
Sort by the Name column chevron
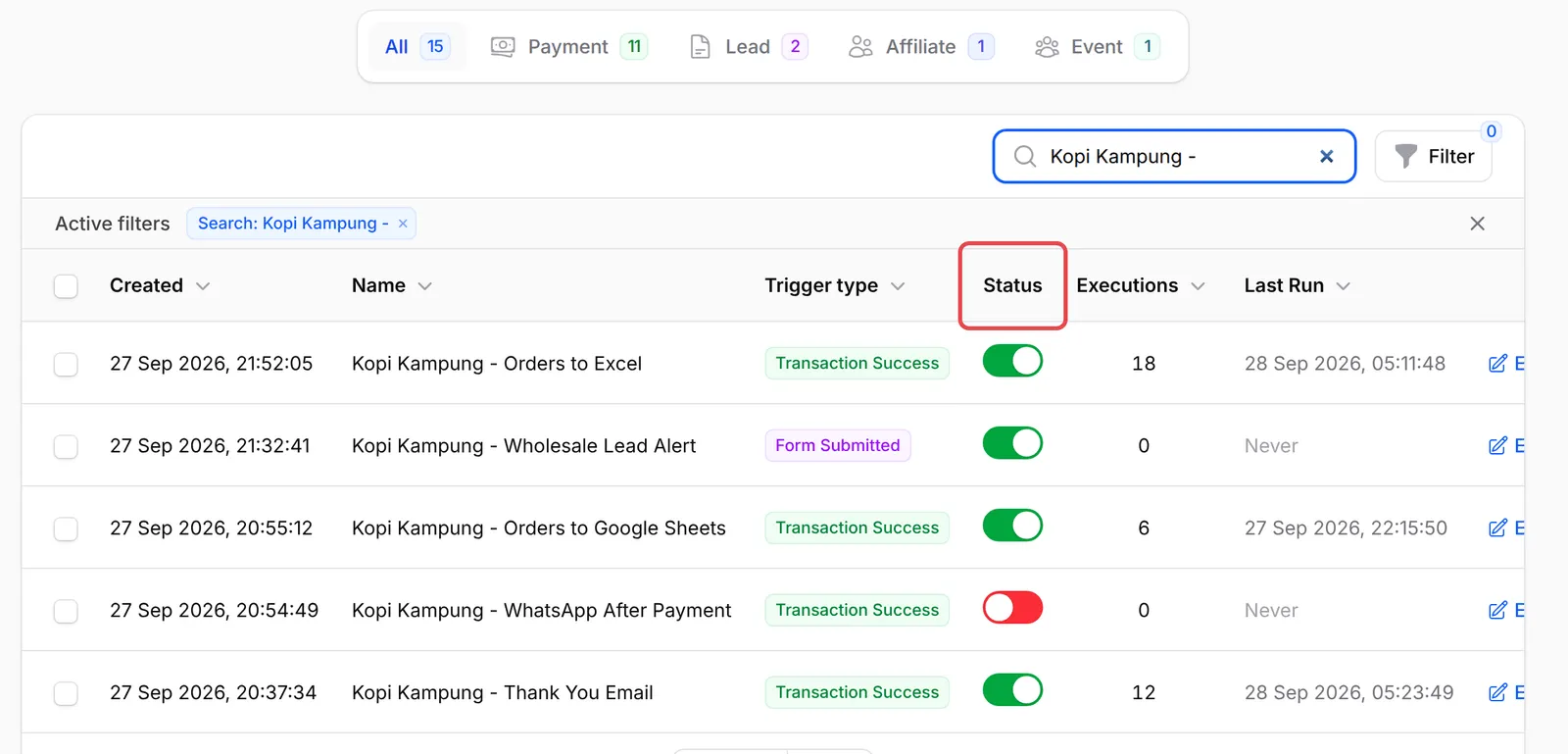tap(424, 286)
